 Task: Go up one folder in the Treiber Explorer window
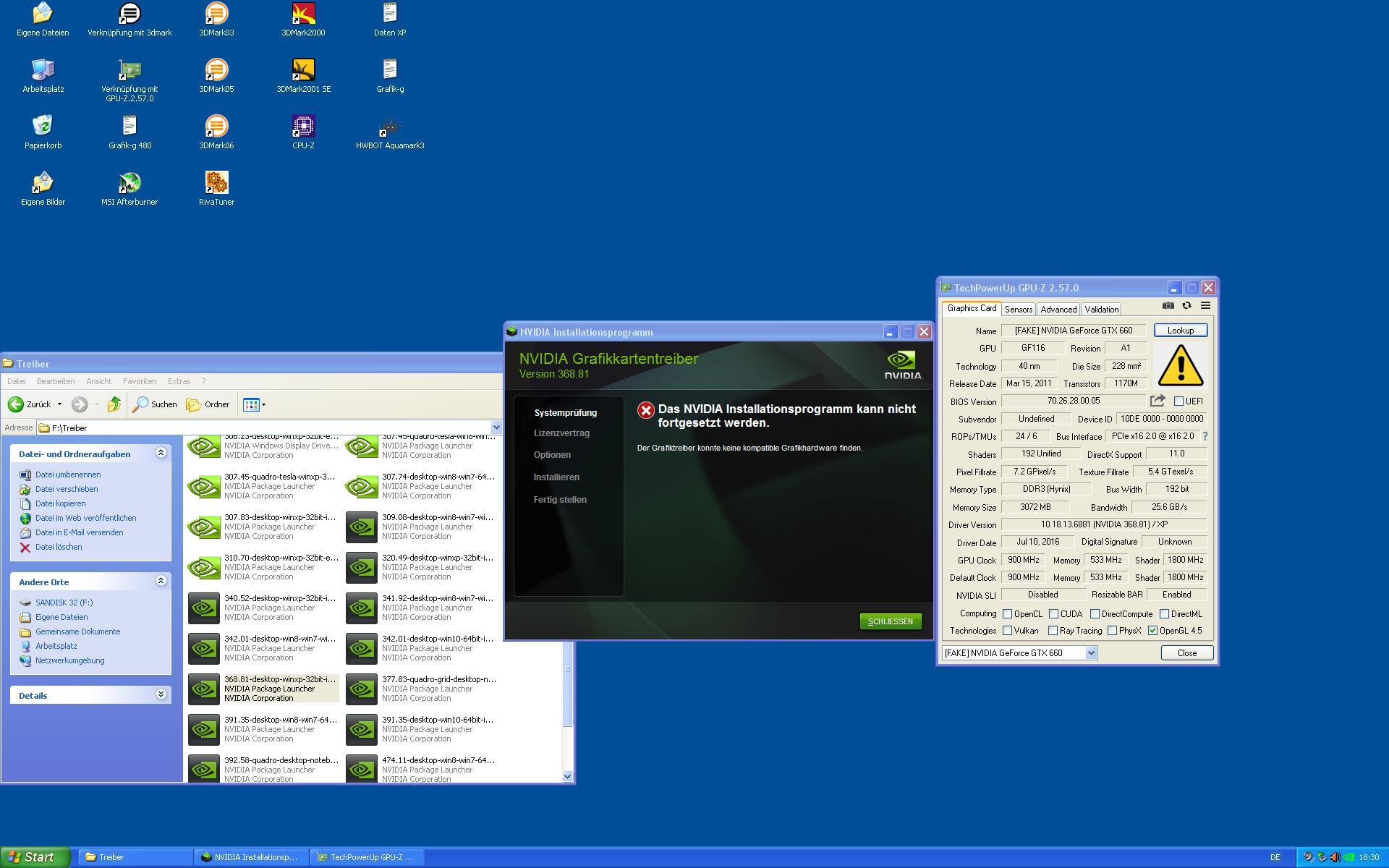(x=114, y=404)
